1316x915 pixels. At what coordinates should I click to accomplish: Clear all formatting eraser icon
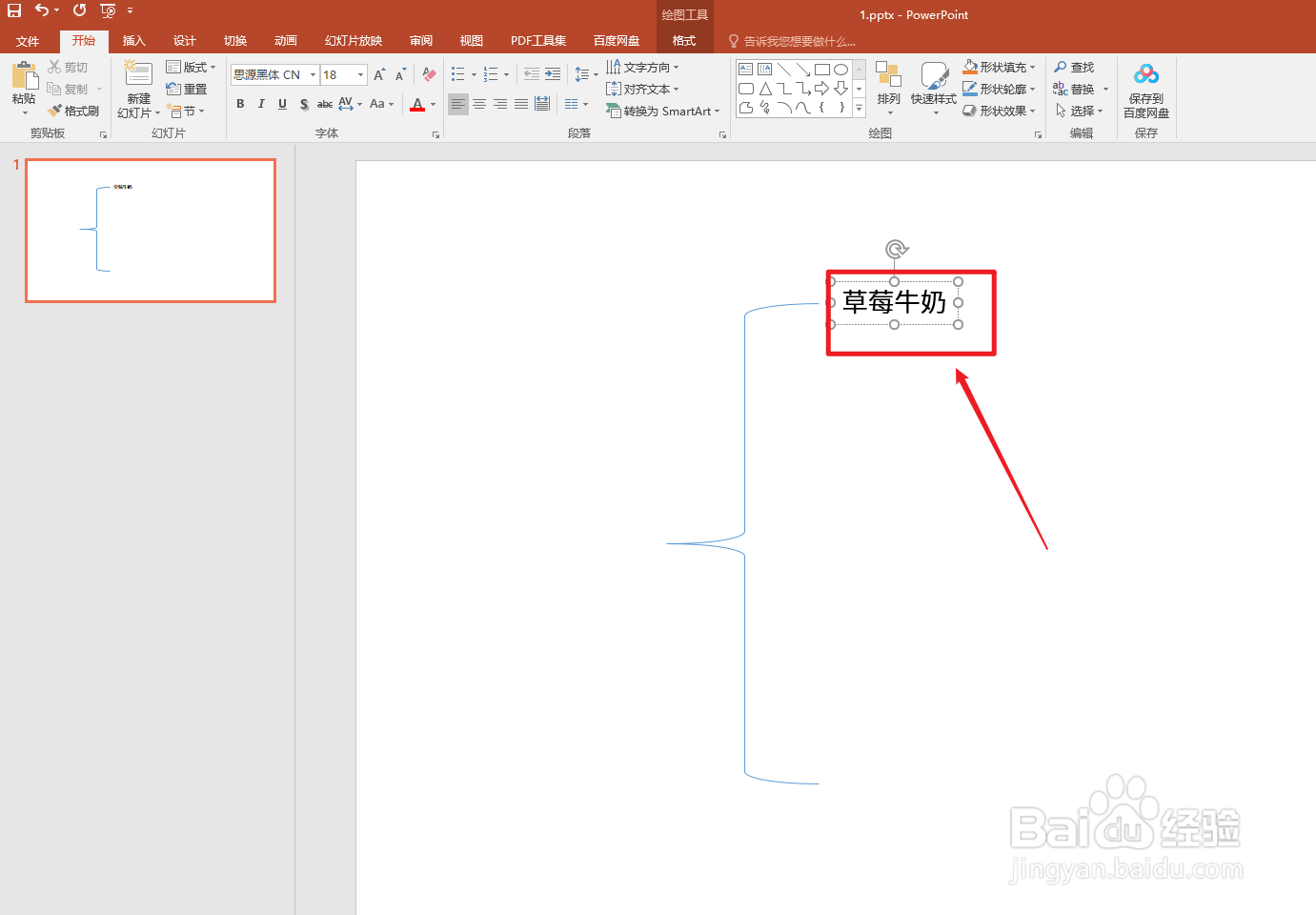[x=429, y=74]
